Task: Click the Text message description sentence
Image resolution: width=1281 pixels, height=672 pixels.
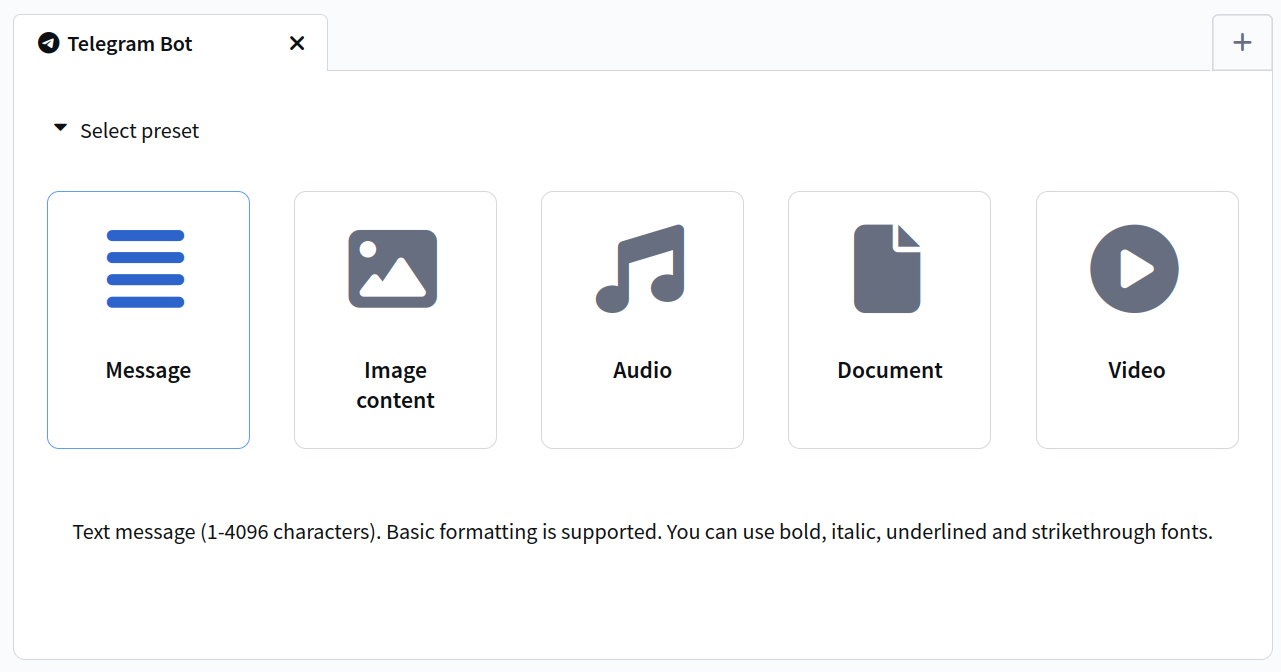Action: click(643, 532)
